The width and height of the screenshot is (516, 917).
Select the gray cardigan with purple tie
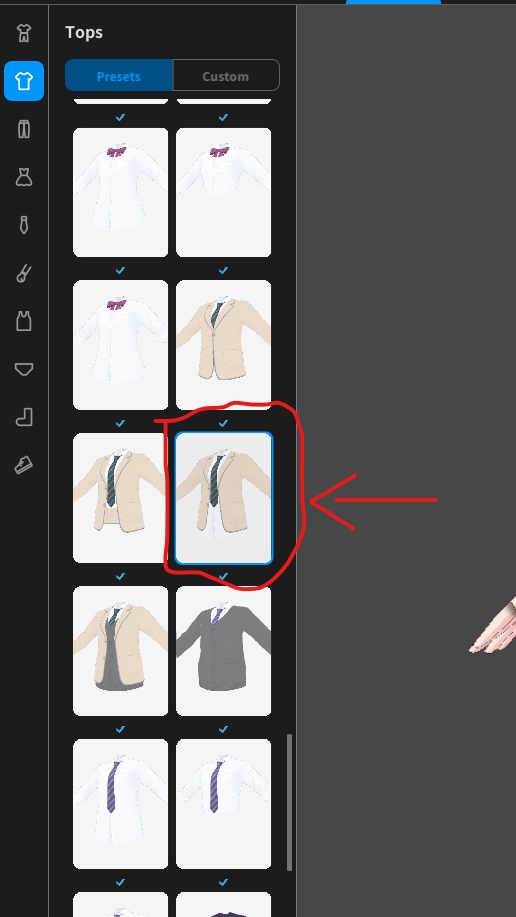[x=223, y=651]
